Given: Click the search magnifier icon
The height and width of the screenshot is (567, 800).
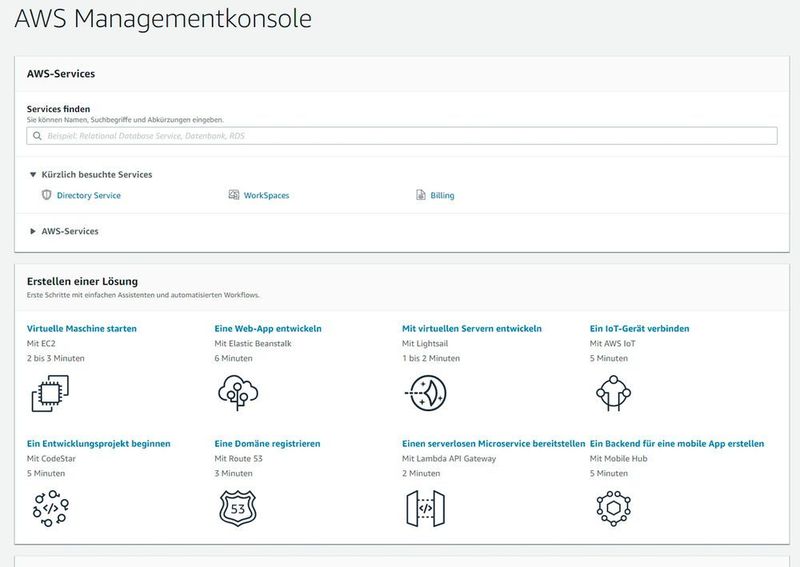Looking at the screenshot, I should pyautogui.click(x=37, y=136).
